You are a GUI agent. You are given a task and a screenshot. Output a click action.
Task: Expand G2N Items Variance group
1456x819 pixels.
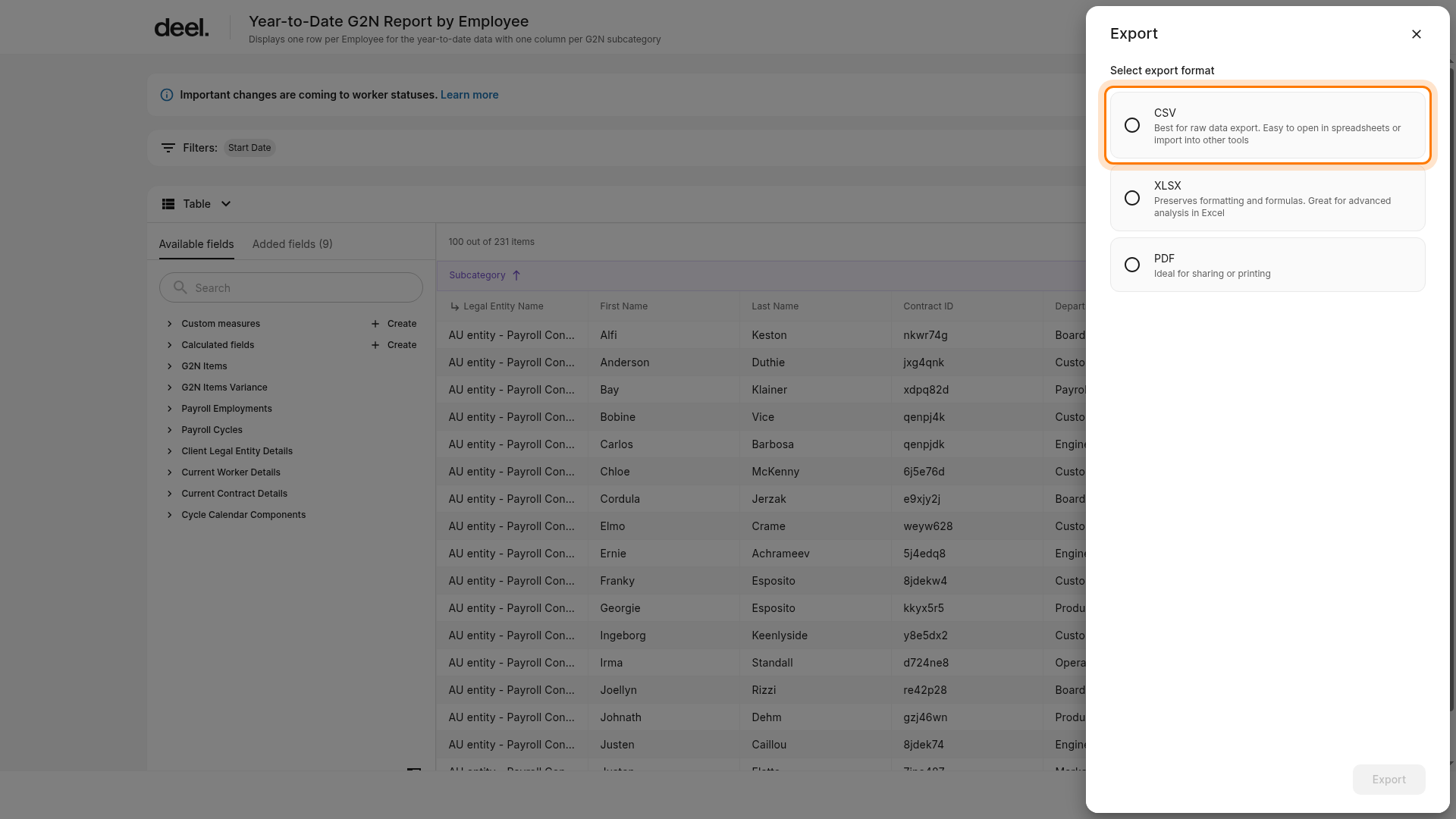click(170, 388)
